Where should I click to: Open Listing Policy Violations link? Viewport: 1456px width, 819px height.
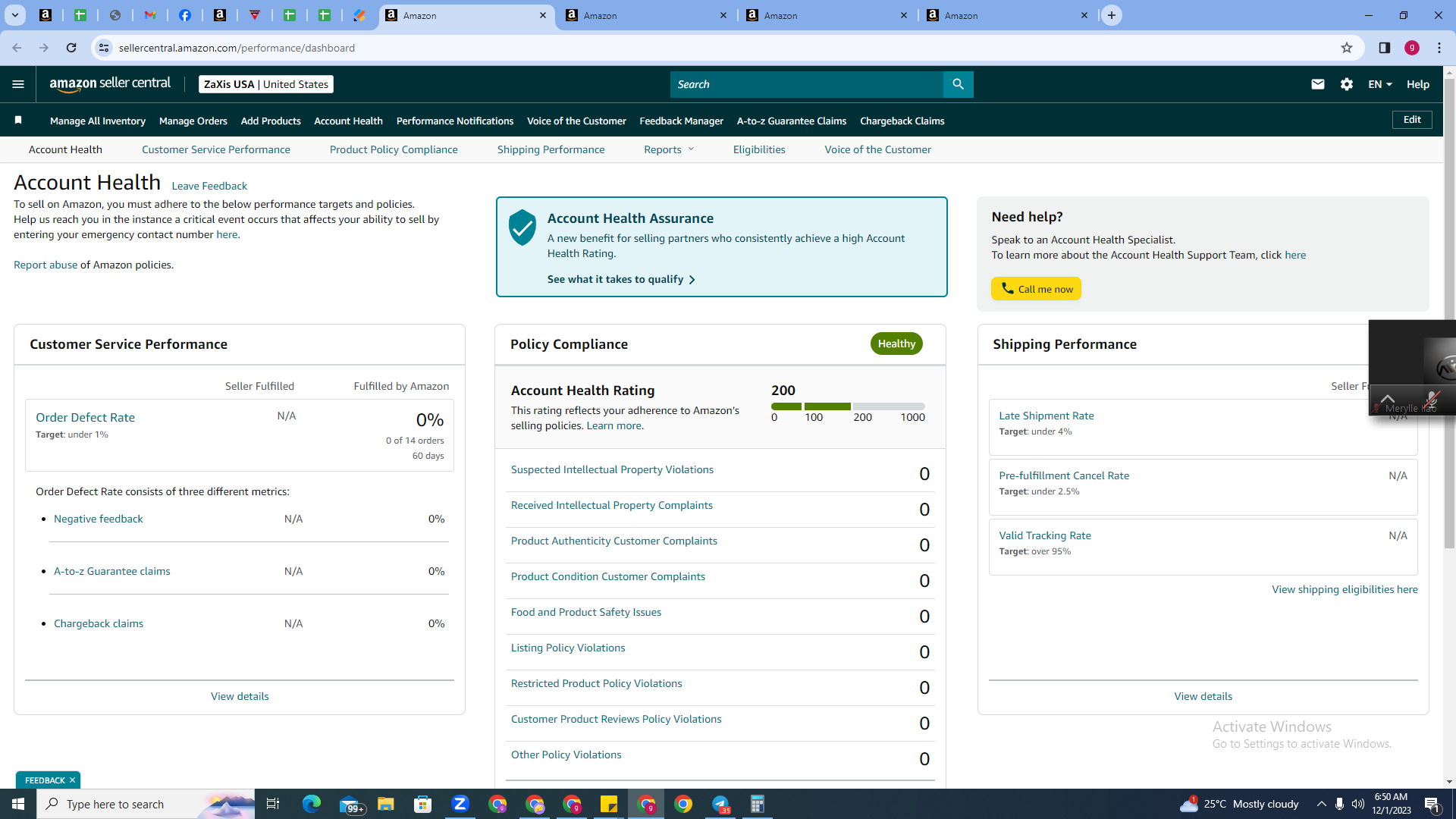tap(568, 648)
